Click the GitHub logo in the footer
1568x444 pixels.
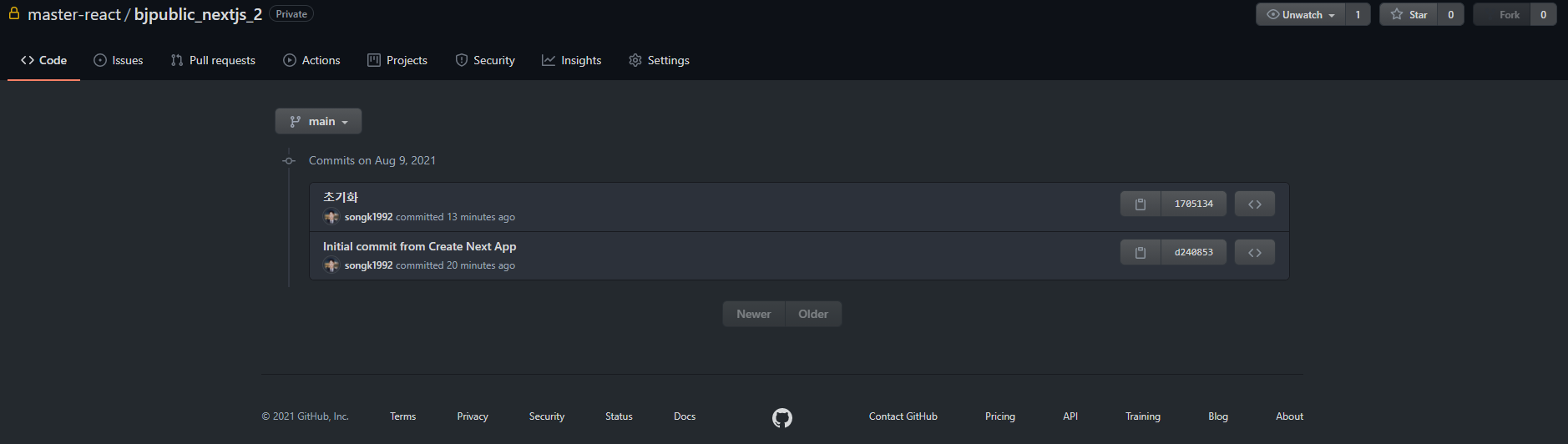[782, 417]
